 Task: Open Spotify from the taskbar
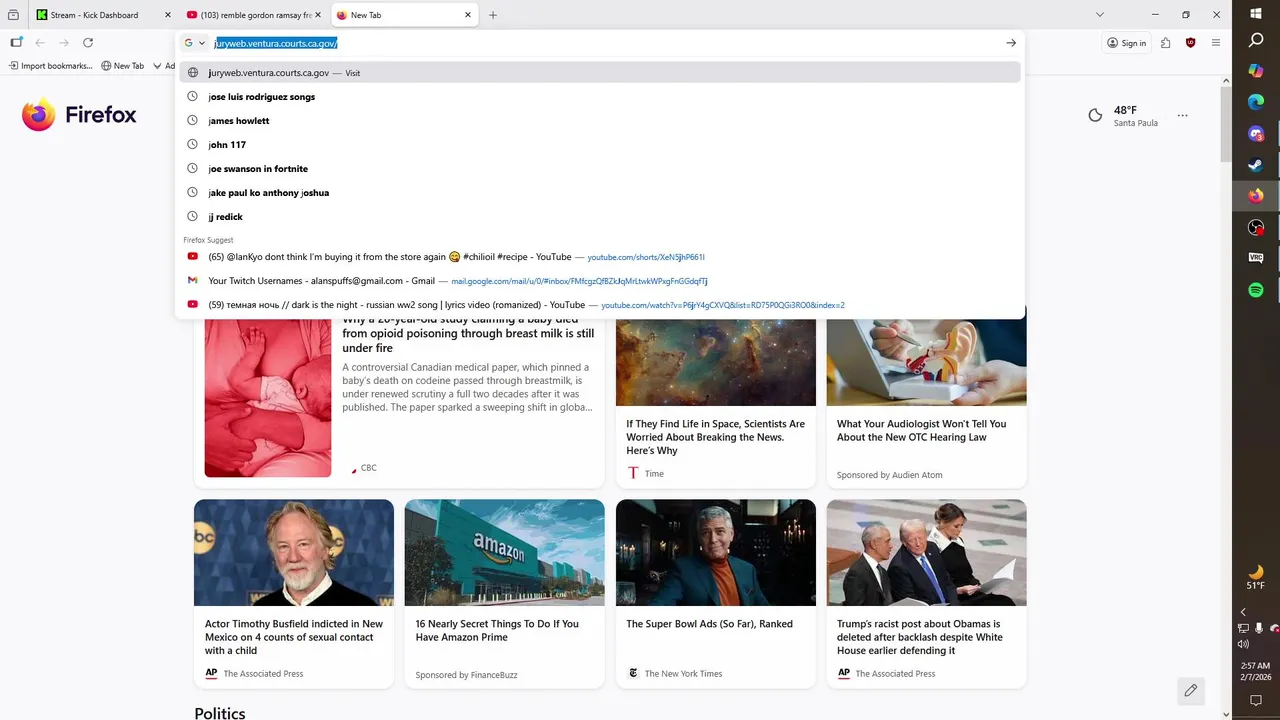[x=1256, y=290]
